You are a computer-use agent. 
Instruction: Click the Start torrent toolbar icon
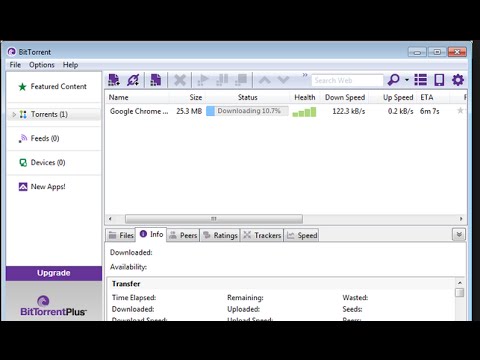203,80
